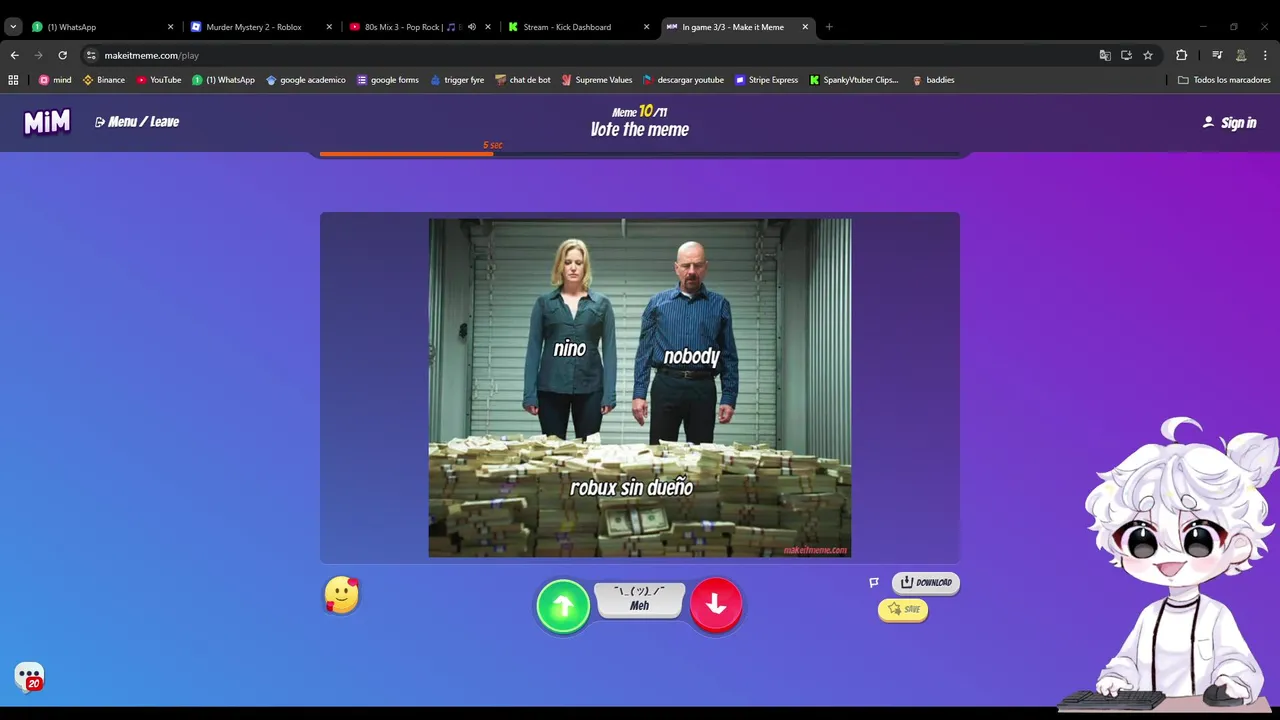Open the Supreme Values bookmark

(597, 80)
